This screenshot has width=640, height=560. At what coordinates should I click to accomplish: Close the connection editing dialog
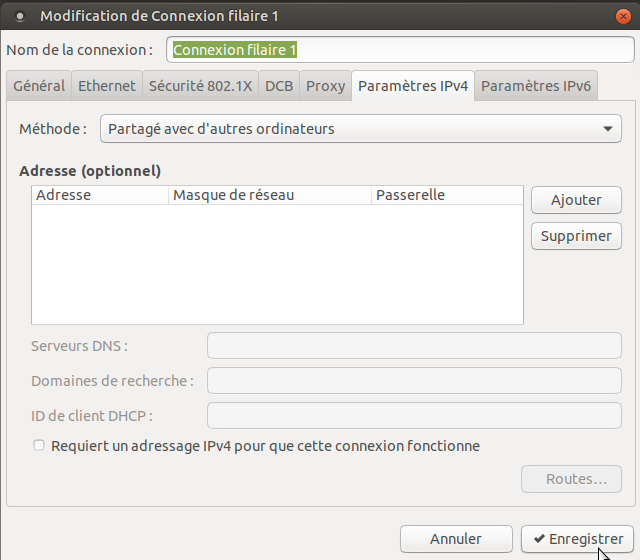point(622,16)
